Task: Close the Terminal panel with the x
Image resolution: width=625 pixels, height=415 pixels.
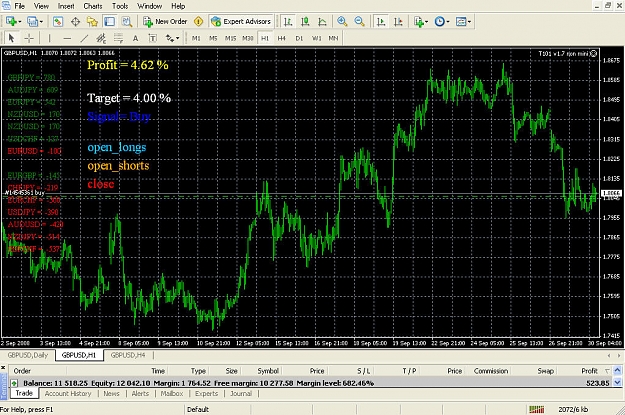Action: [3, 368]
